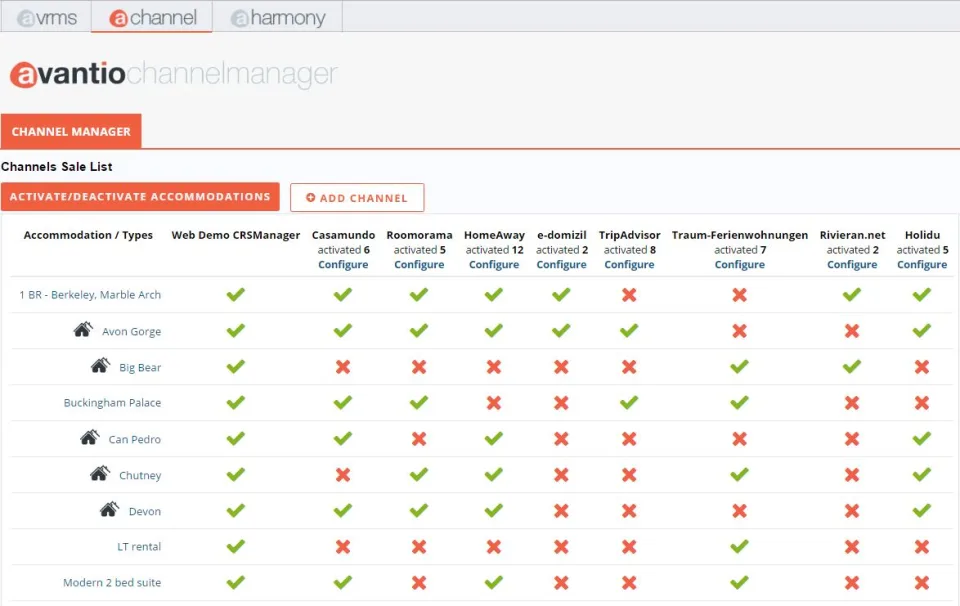This screenshot has height=606, width=960.
Task: Click the house icon beside Can Pedro
Action: tap(89, 437)
